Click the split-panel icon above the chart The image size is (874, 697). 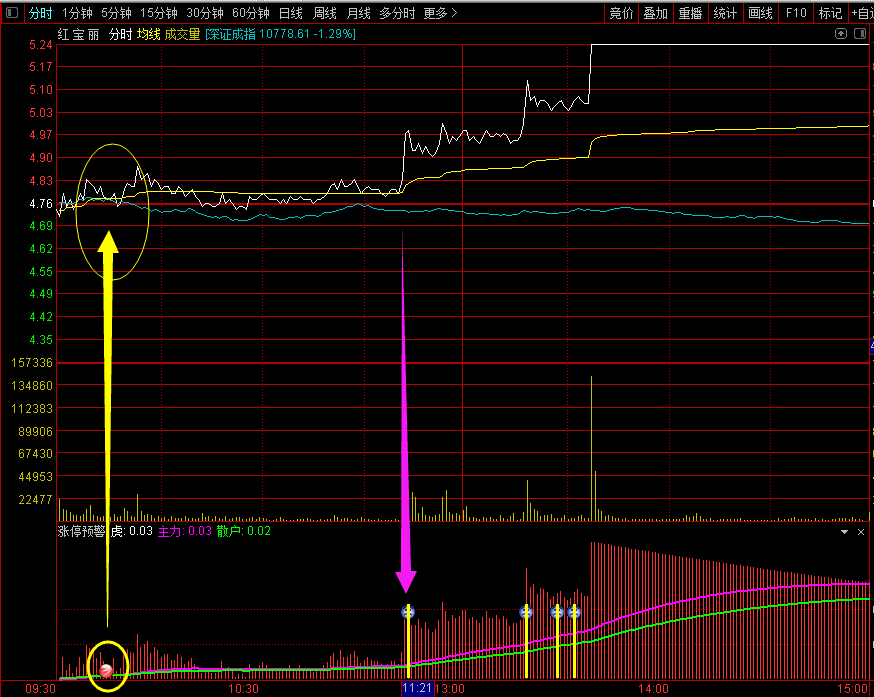[x=859, y=34]
